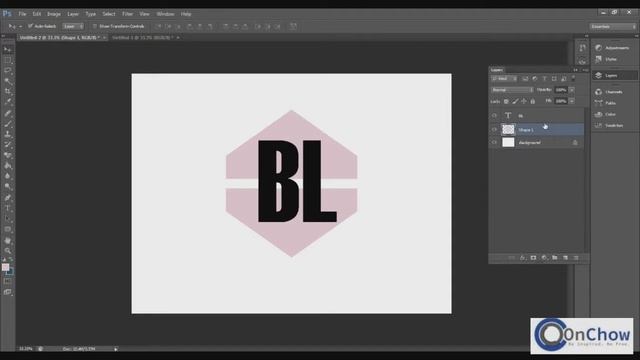Select the Pen tool
The width and height of the screenshot is (640, 360).
[8, 198]
